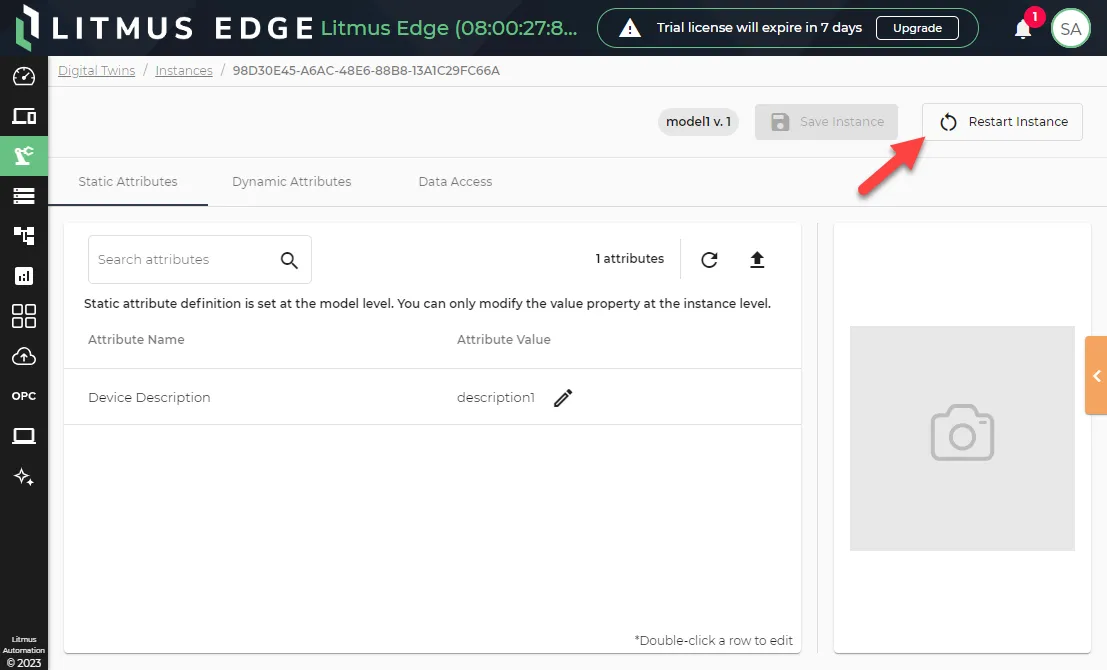
Task: Open the OPC section in sidebar
Action: tap(24, 396)
